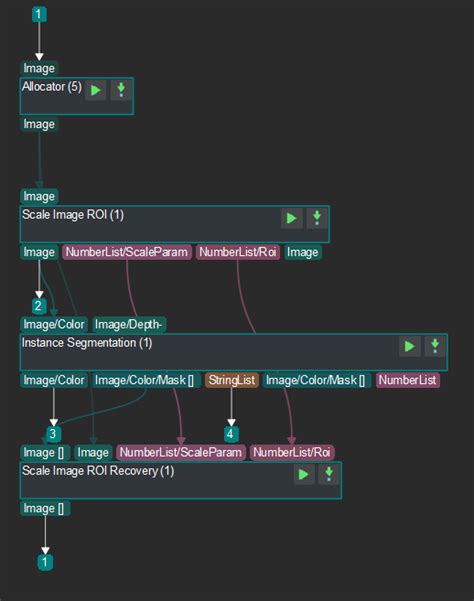Run Scale Image ROI Recovery step
Screen dimensions: 474x601
[304, 475]
